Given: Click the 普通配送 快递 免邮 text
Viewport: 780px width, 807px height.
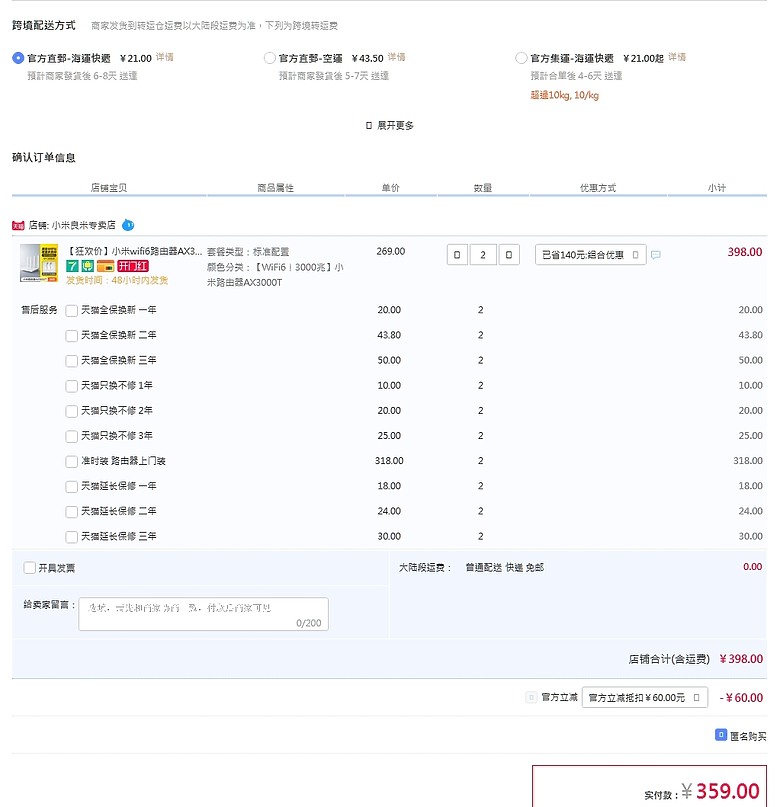Looking at the screenshot, I should click(504, 567).
